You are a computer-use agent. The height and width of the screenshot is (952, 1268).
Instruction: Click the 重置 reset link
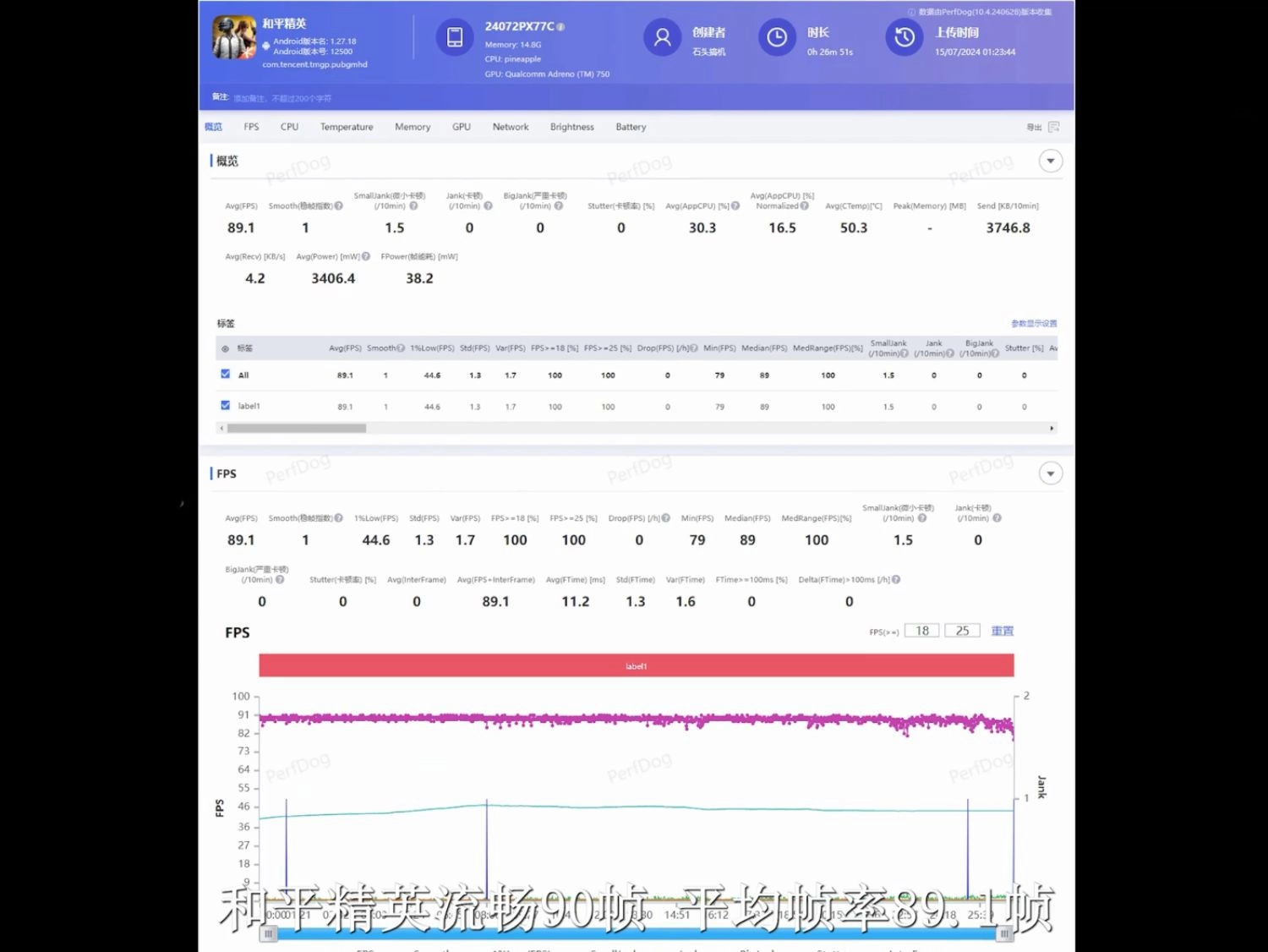click(x=1003, y=631)
